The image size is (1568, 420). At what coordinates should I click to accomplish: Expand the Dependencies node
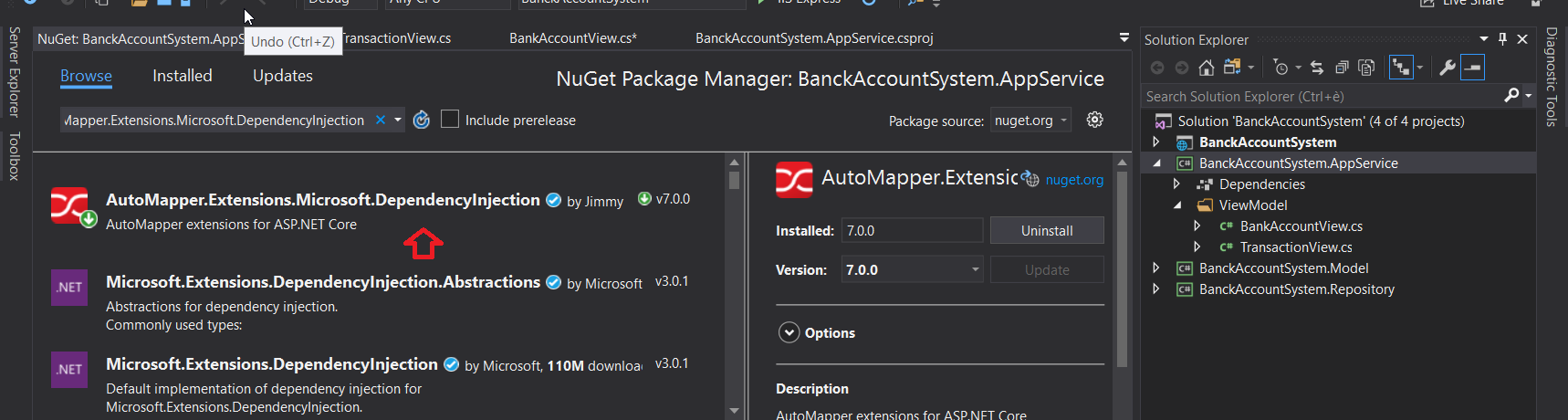1176,184
